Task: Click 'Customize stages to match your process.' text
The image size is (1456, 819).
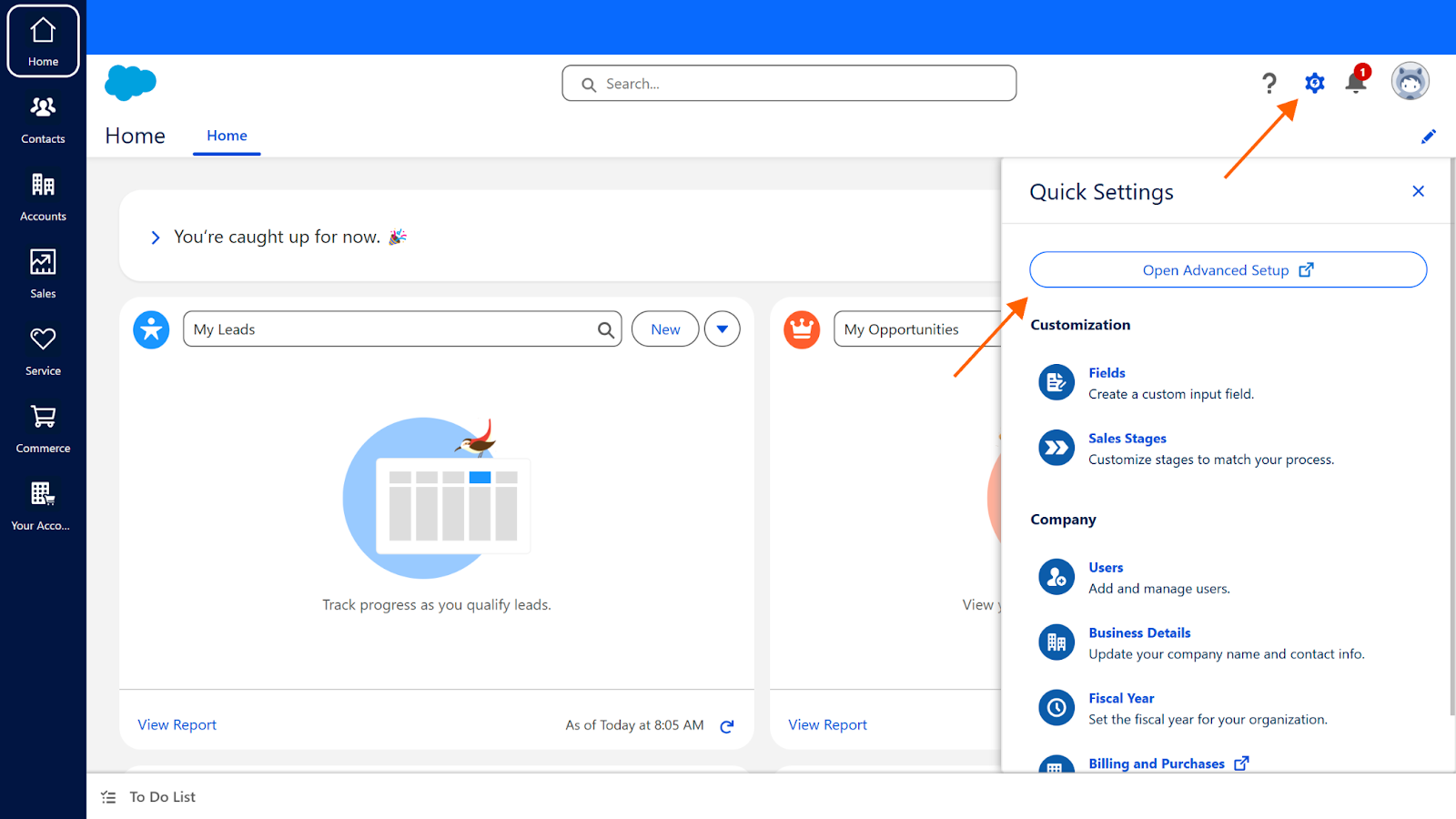Action: pos(1211,460)
